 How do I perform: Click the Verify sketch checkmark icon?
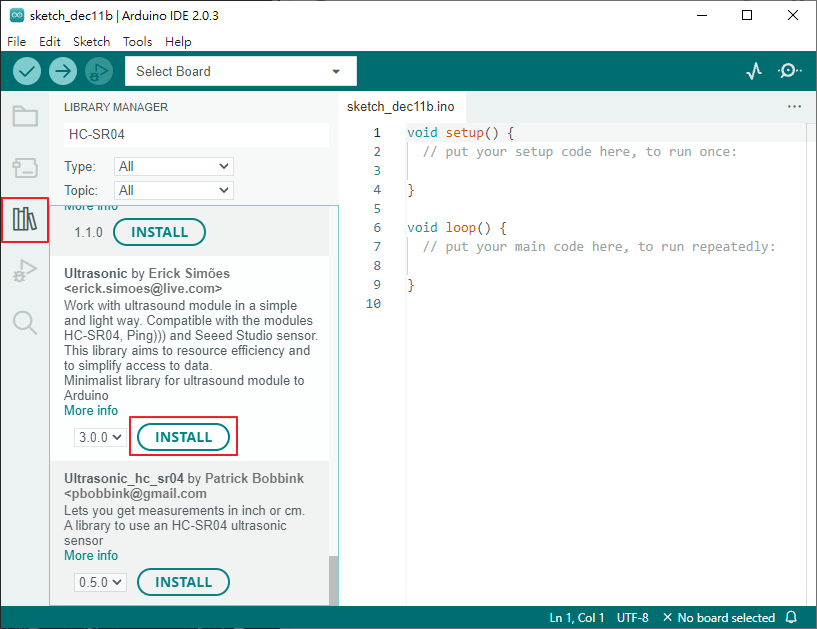27,71
